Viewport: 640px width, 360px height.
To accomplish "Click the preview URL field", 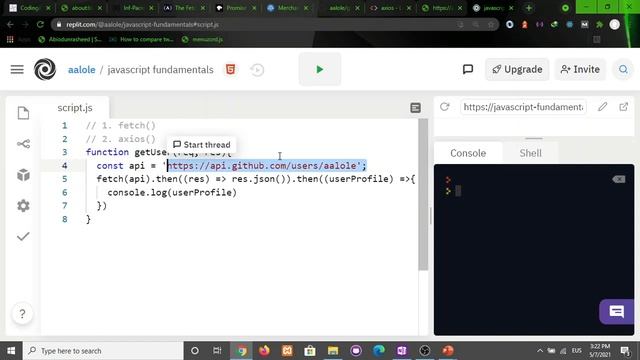I will 523,107.
